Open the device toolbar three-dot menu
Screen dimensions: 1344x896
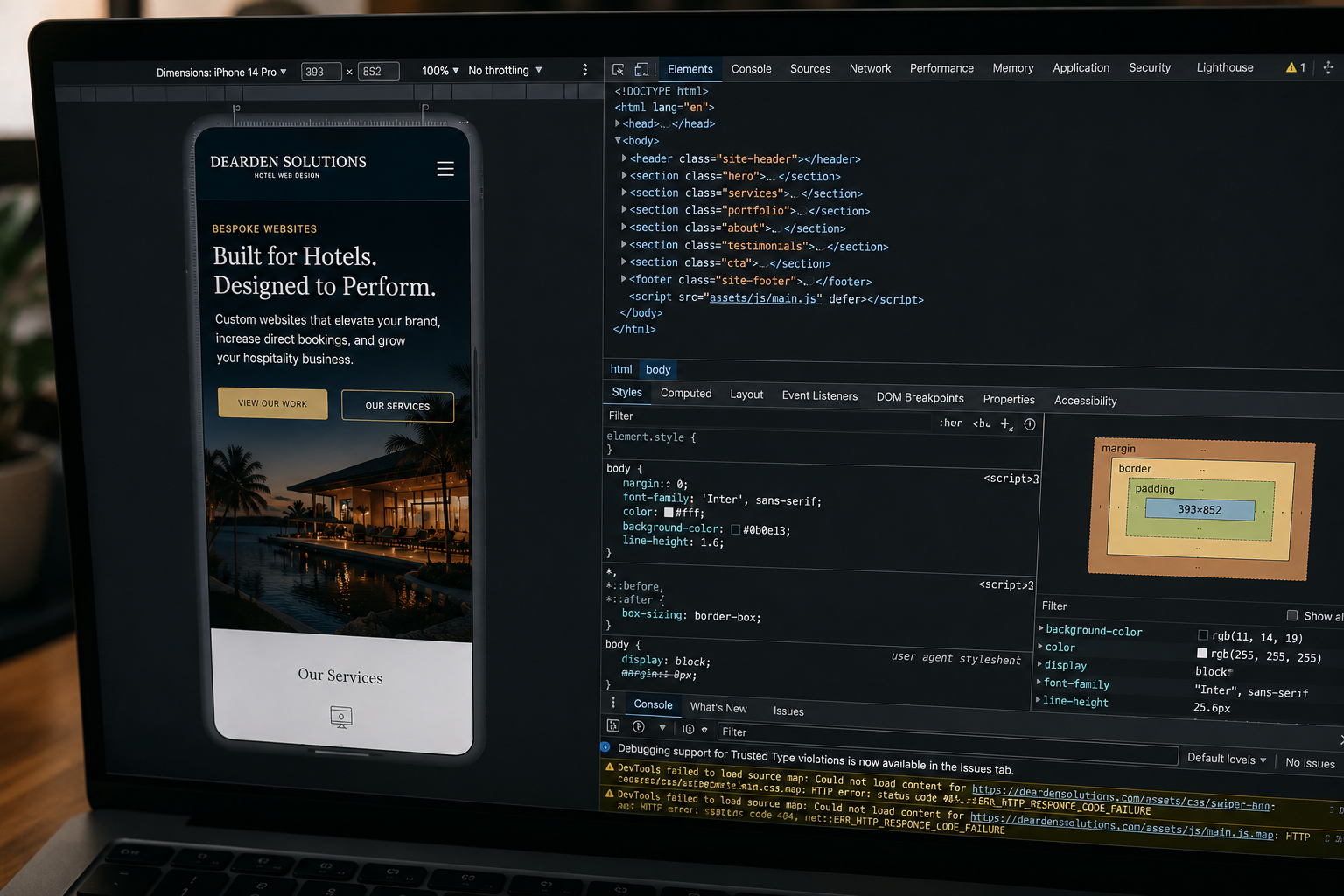(585, 70)
